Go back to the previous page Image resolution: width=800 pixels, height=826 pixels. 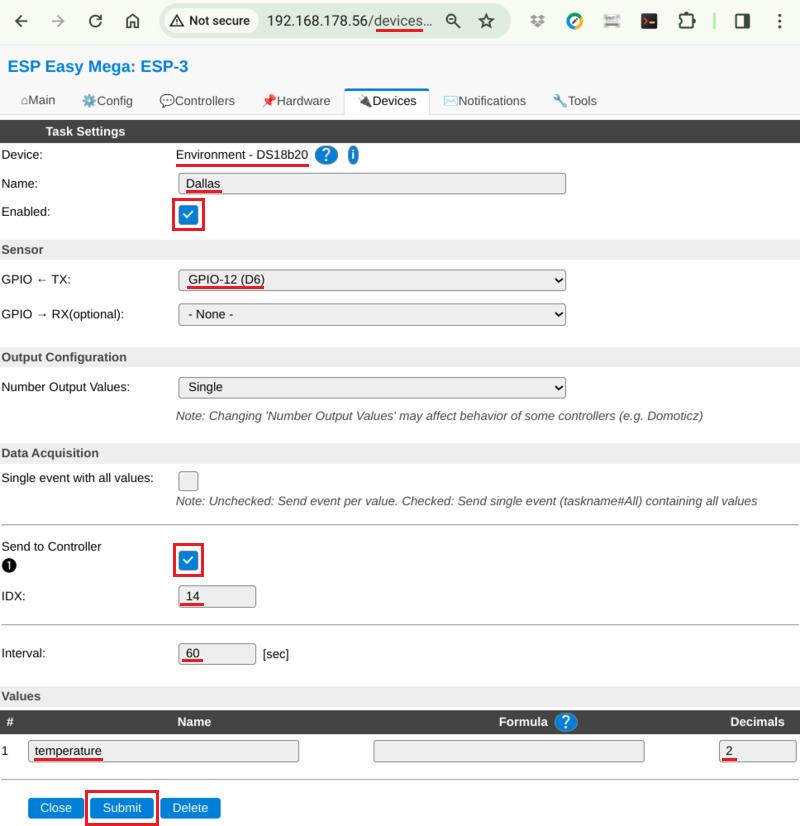coord(21,21)
